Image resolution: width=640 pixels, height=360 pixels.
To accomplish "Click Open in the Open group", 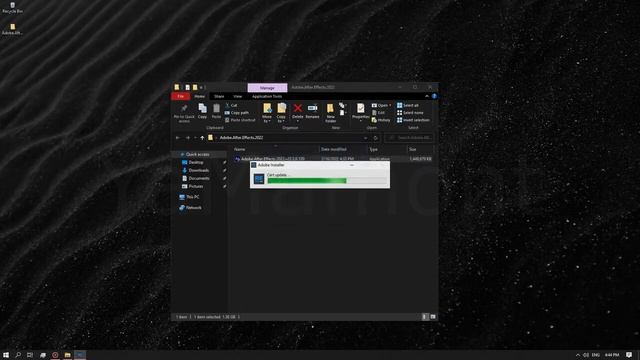I will [x=381, y=105].
